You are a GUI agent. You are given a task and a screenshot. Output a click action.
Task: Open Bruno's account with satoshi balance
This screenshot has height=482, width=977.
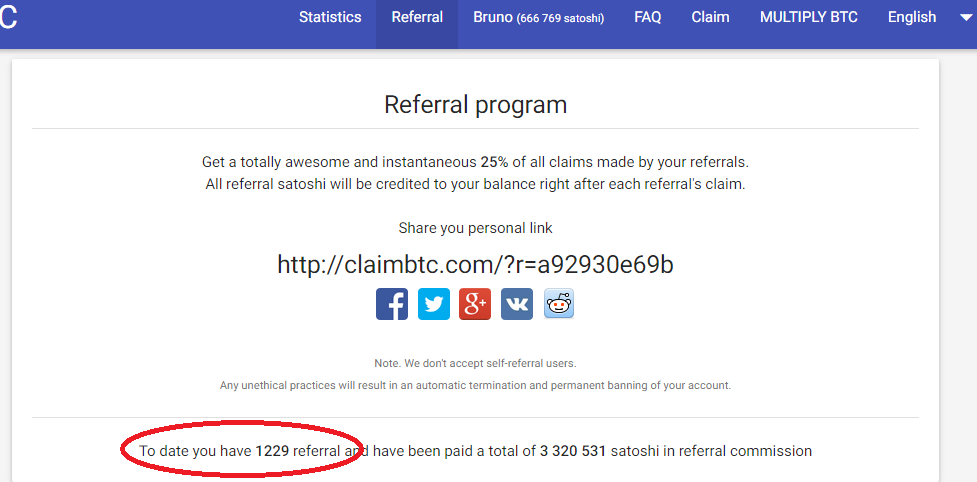538,17
